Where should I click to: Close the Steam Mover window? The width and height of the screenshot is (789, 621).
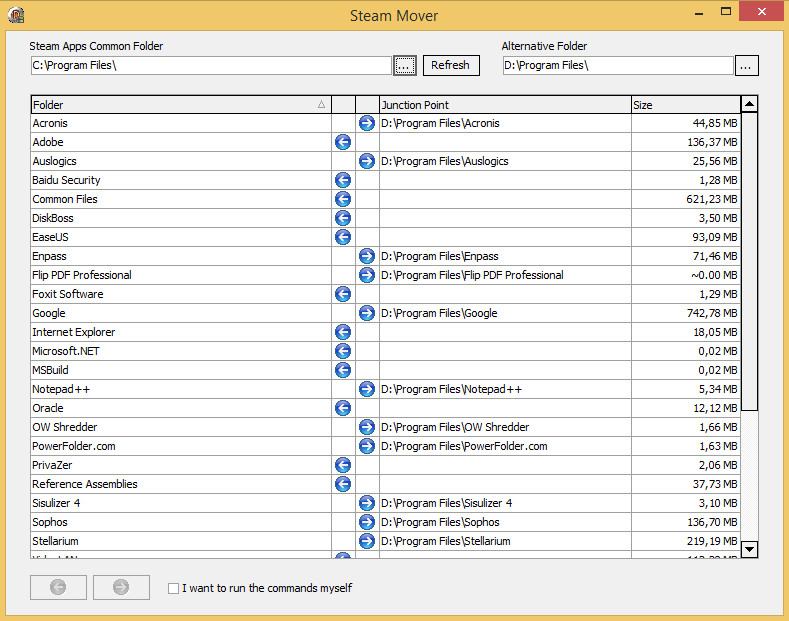(x=762, y=11)
